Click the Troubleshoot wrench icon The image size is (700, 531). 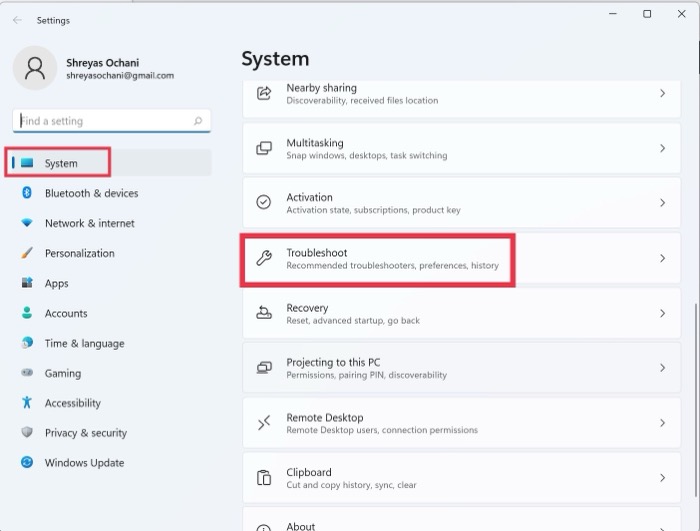[264, 258]
